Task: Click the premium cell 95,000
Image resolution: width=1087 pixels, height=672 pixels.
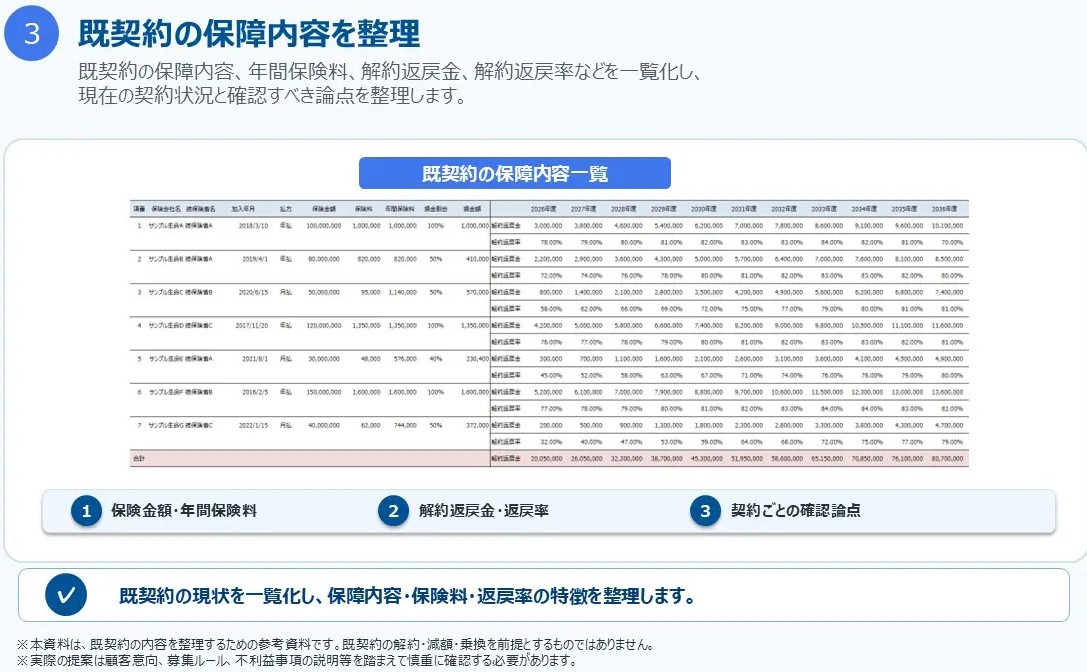Action: [x=370, y=292]
